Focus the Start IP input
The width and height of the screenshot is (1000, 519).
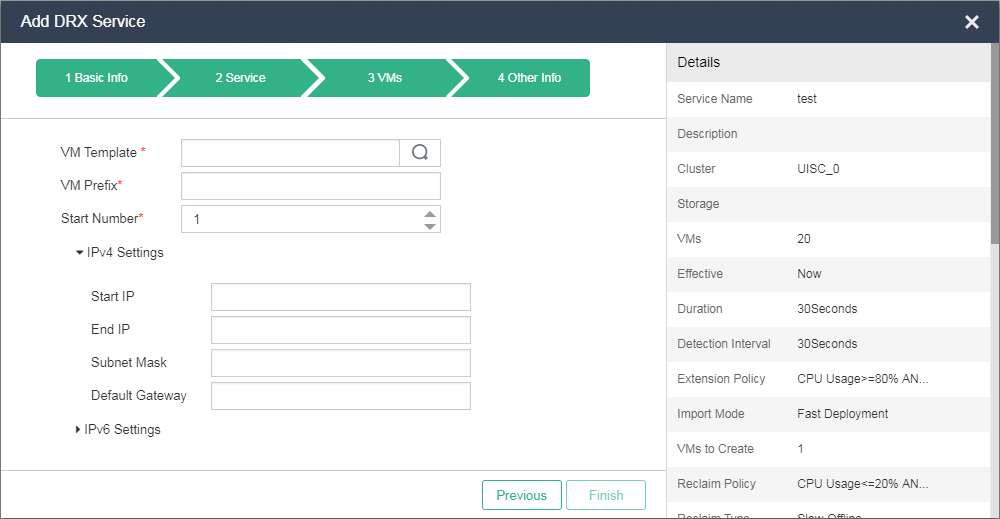[x=340, y=297]
